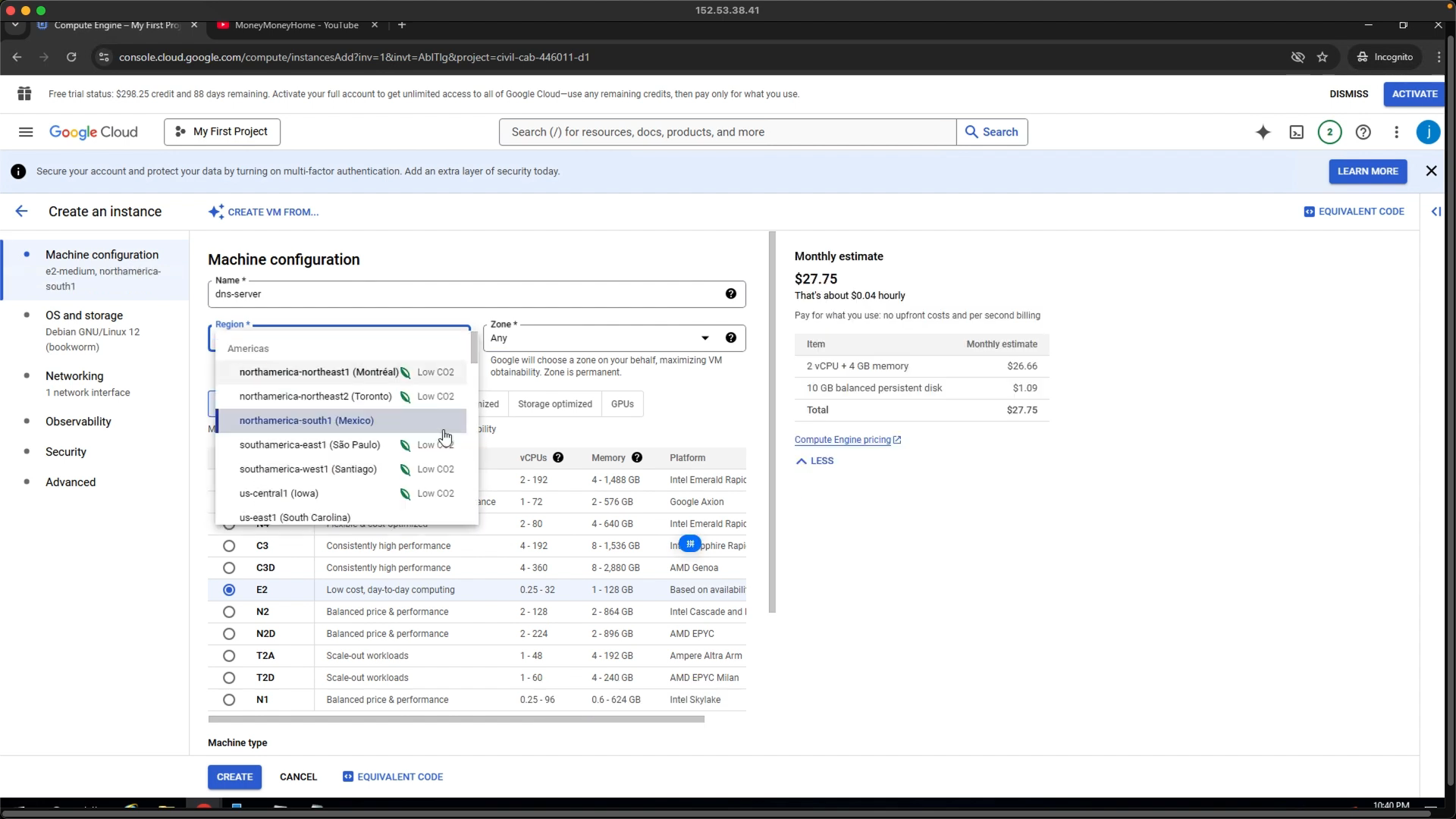Open notifications badge showing 2
1456x819 pixels.
pos(1329,132)
